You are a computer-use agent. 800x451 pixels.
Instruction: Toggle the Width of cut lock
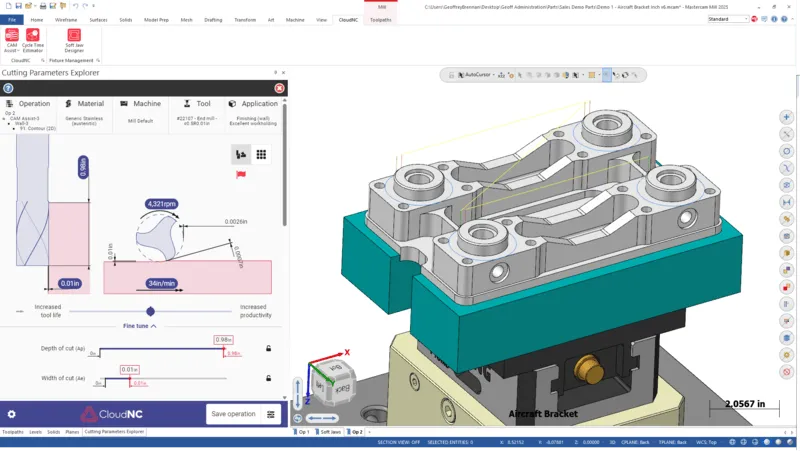click(x=268, y=379)
